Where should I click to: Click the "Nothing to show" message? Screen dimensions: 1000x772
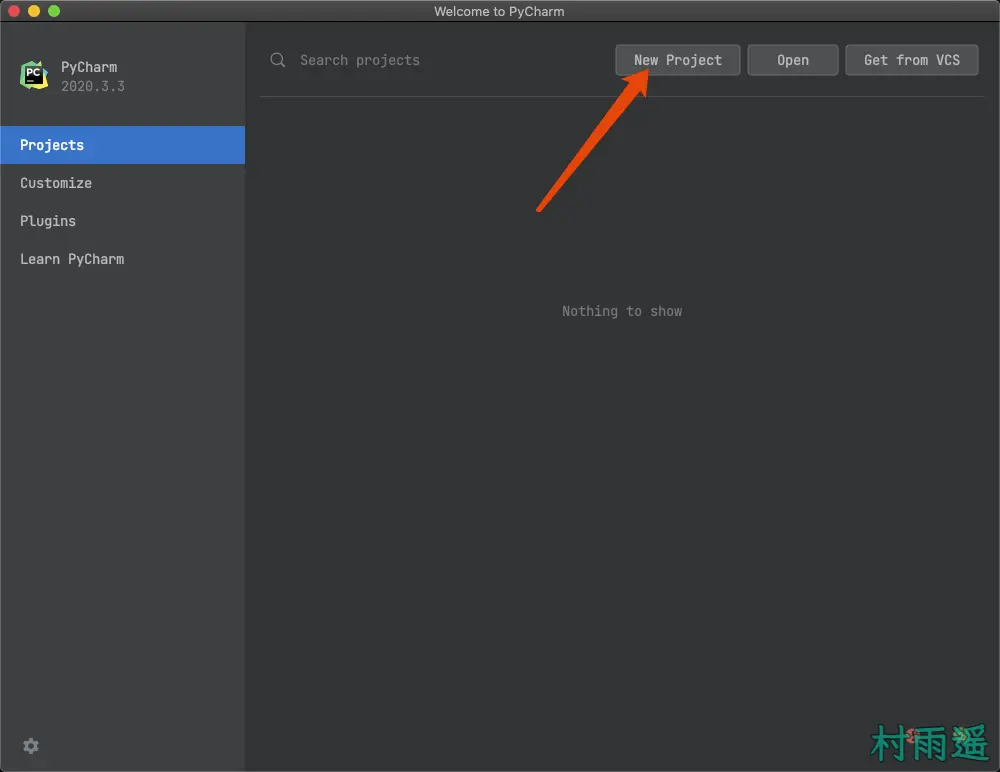click(x=621, y=311)
